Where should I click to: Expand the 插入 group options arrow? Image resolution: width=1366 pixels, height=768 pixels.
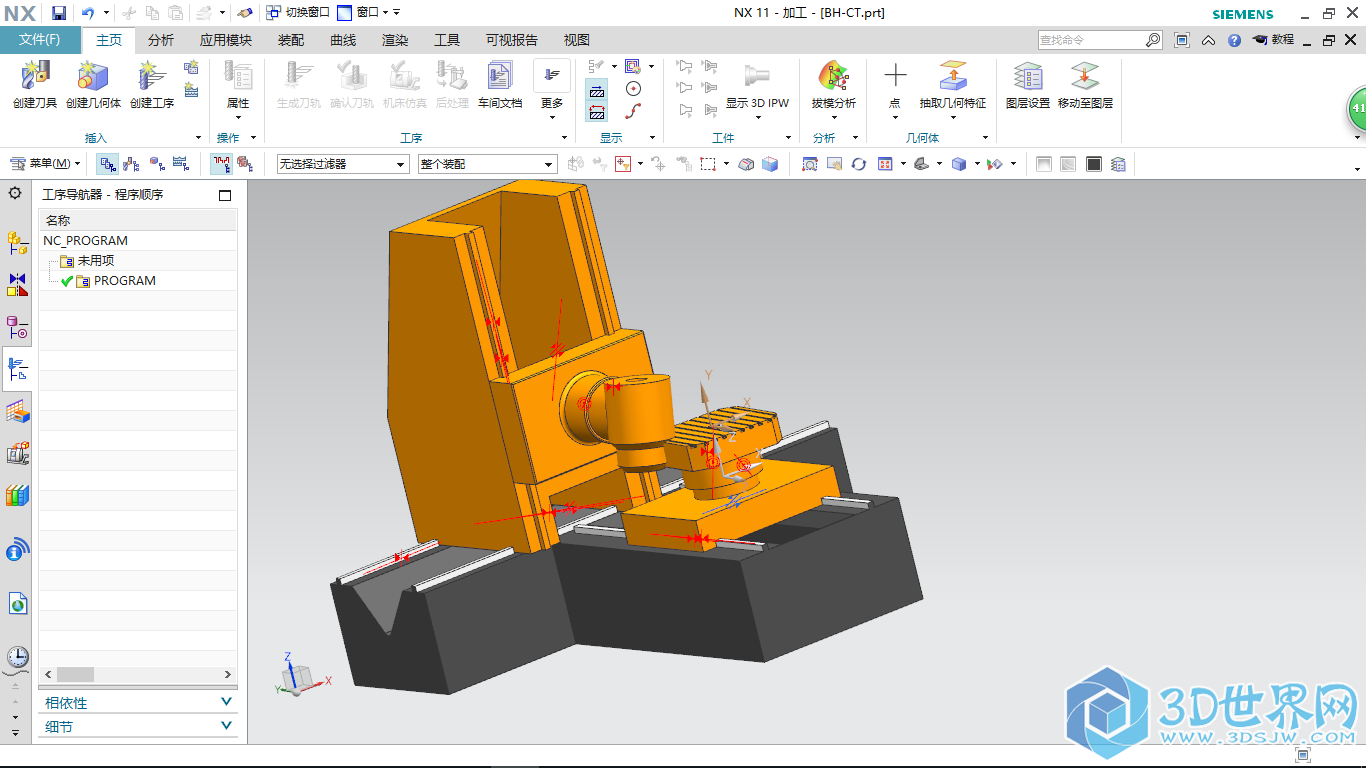tap(196, 138)
